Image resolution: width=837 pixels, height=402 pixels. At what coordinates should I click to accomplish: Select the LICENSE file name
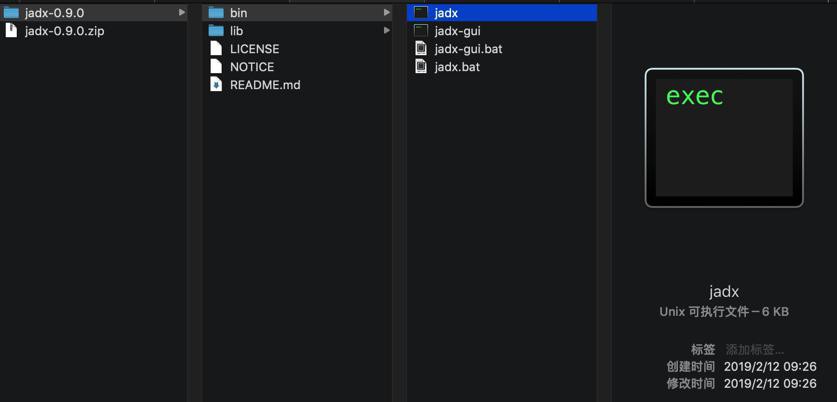coord(254,49)
